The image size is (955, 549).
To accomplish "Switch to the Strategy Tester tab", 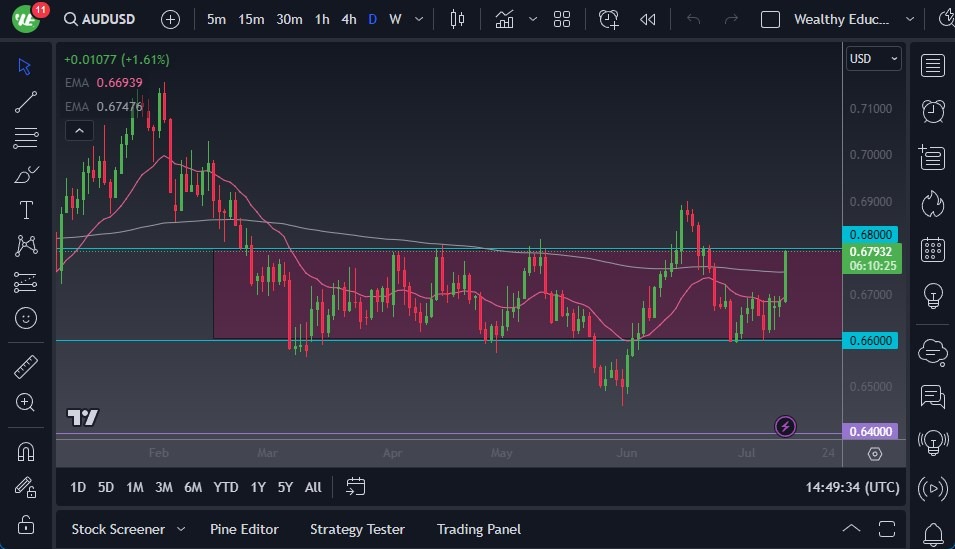I will click(357, 529).
